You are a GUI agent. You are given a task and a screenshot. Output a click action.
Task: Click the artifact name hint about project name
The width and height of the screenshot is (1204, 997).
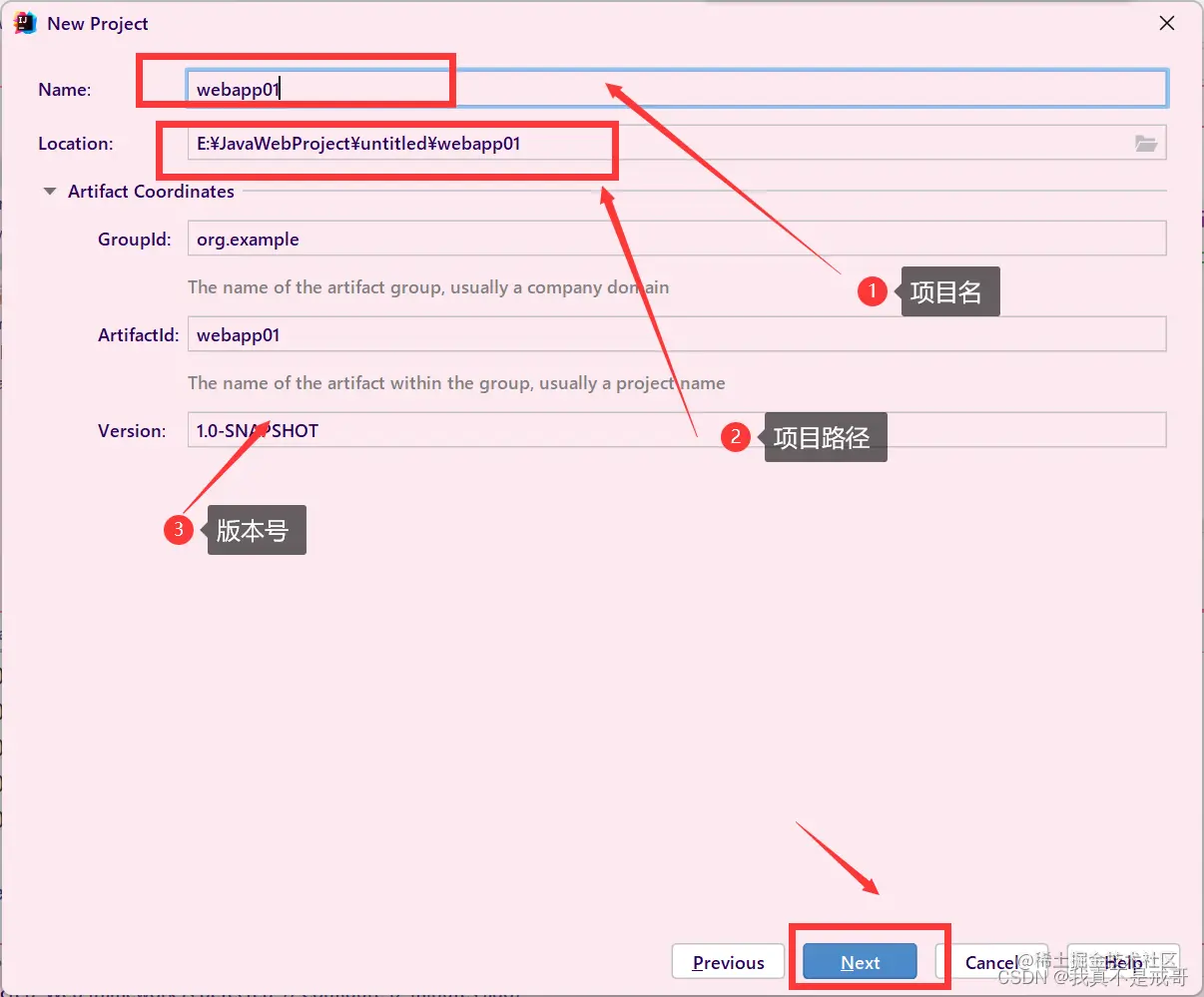coord(456,383)
